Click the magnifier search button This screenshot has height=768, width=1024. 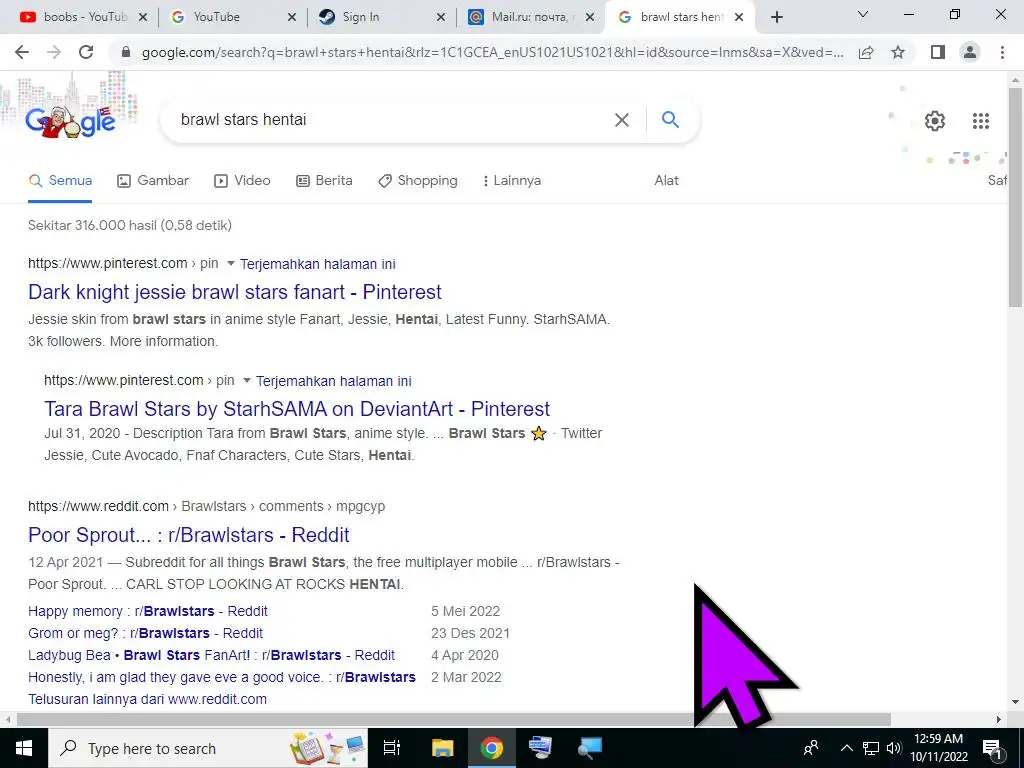point(670,119)
